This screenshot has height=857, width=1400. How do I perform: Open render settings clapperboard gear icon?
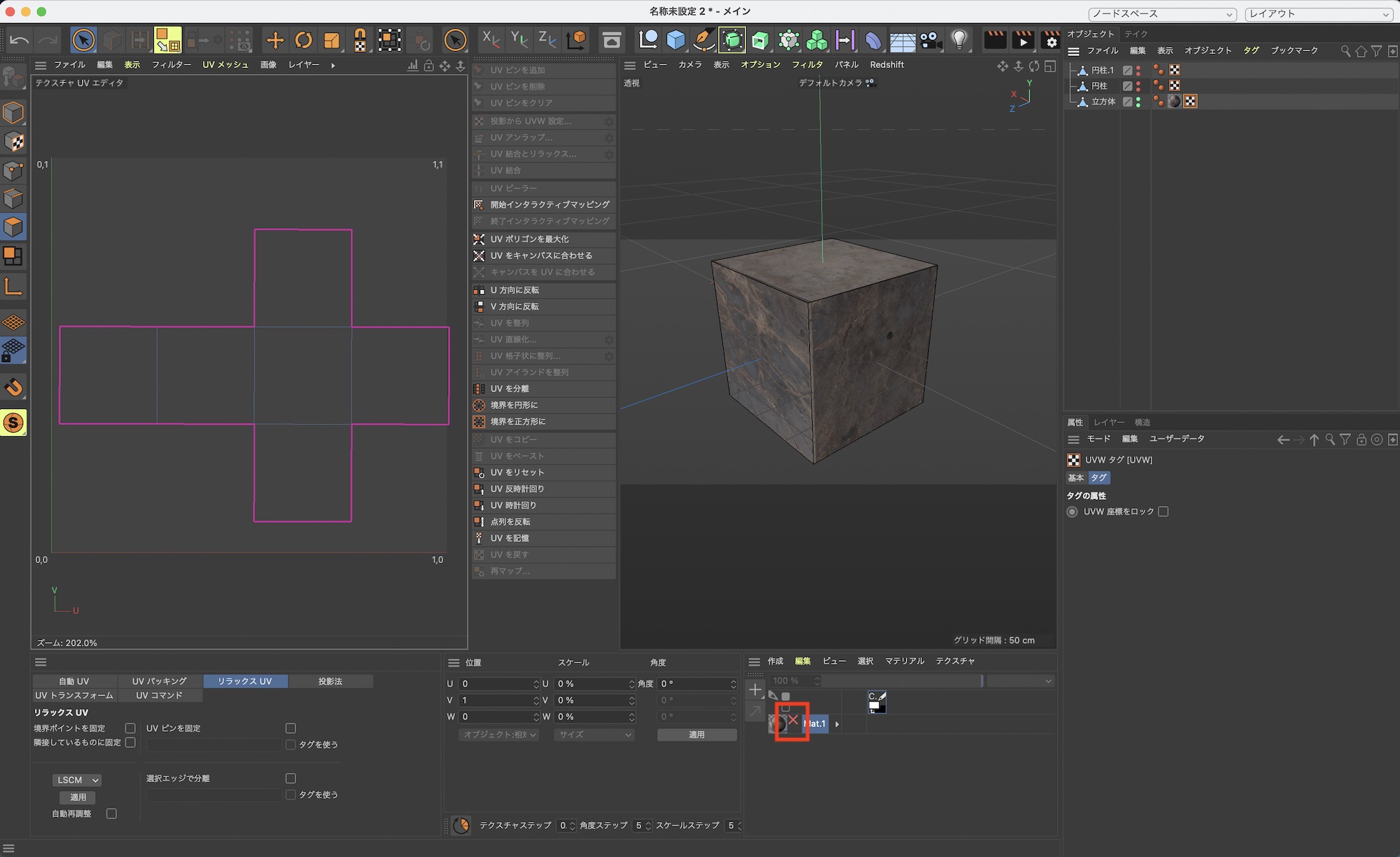(x=1050, y=41)
